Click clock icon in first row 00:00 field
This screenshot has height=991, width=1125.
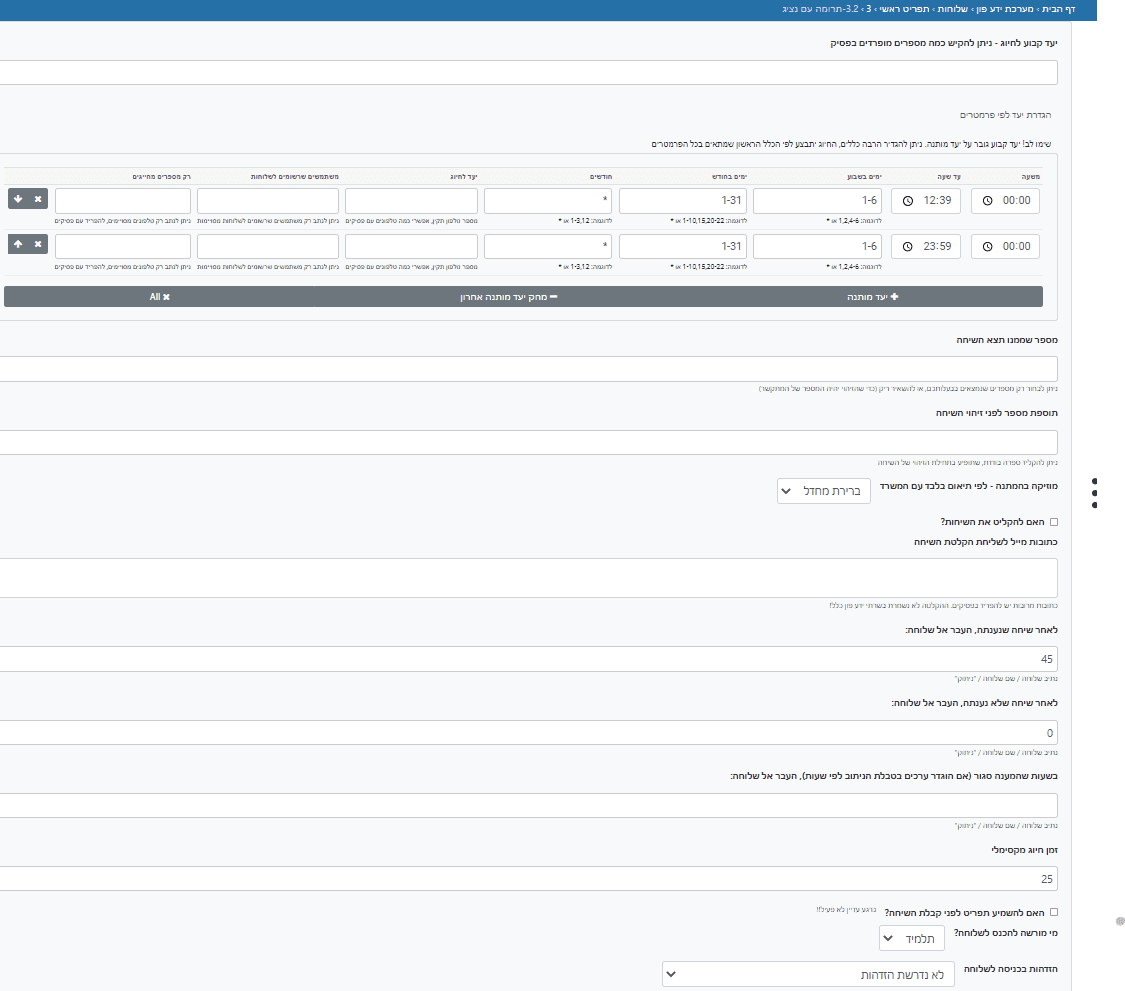tap(987, 201)
